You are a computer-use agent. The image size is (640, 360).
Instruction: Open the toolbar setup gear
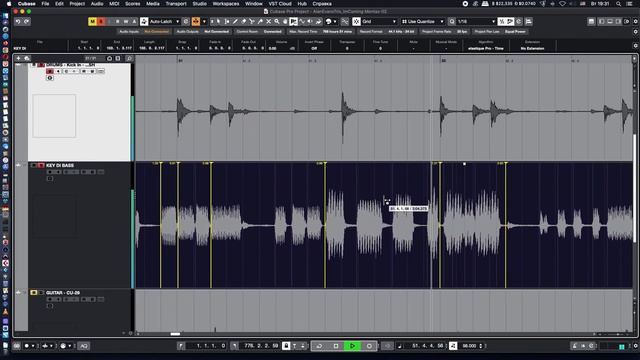coord(635,21)
